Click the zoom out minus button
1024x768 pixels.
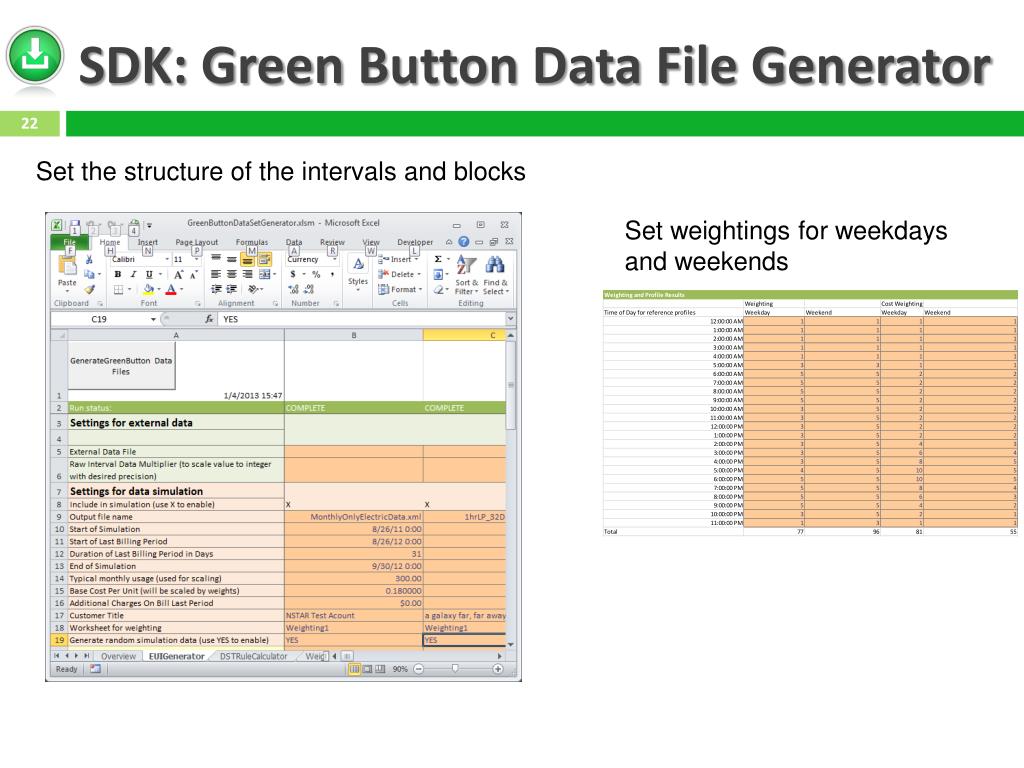point(419,669)
